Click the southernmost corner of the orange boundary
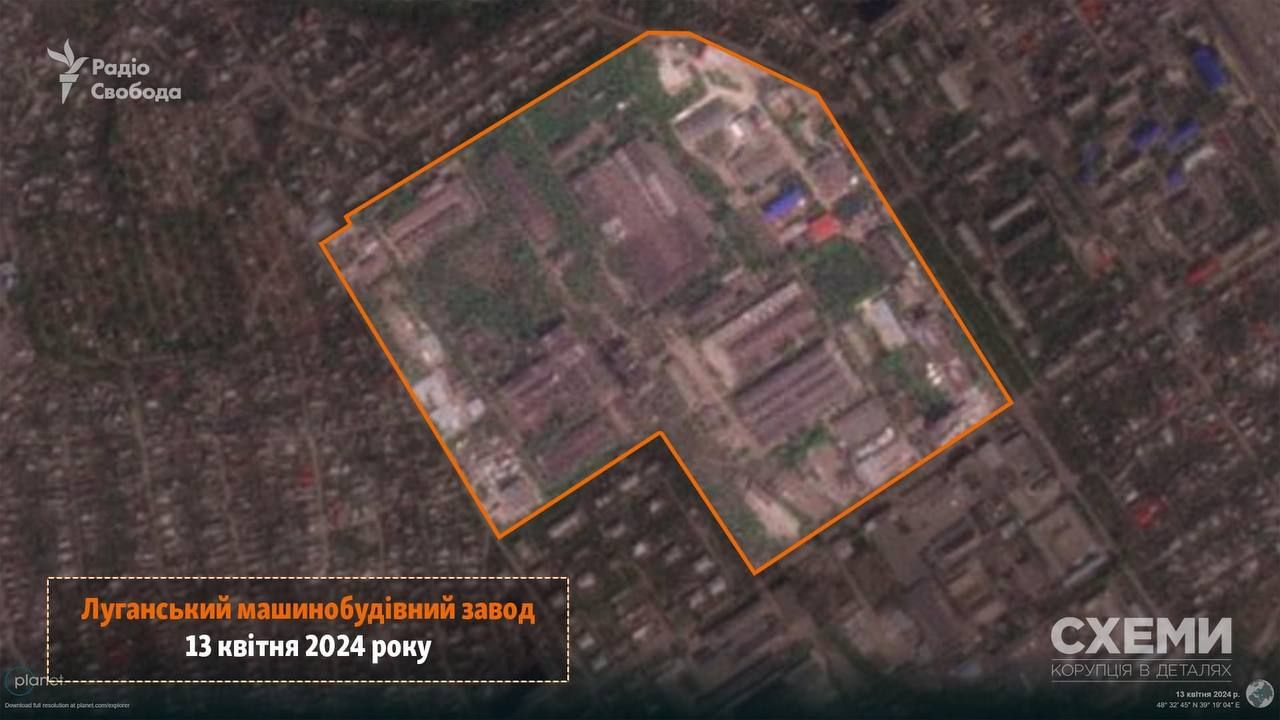1280x720 pixels. point(755,573)
